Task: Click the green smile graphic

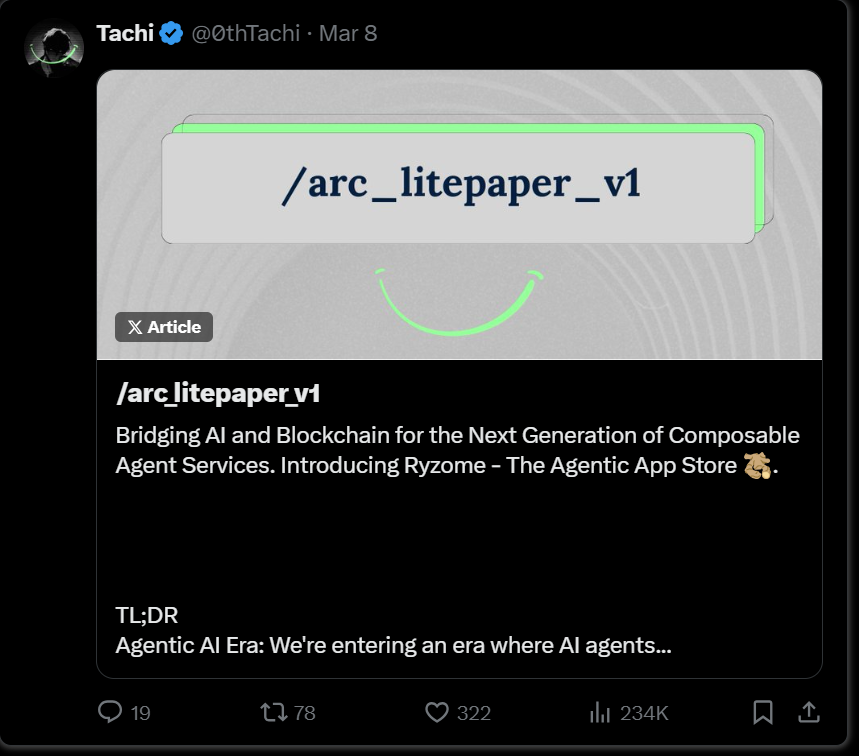Action: [459, 301]
